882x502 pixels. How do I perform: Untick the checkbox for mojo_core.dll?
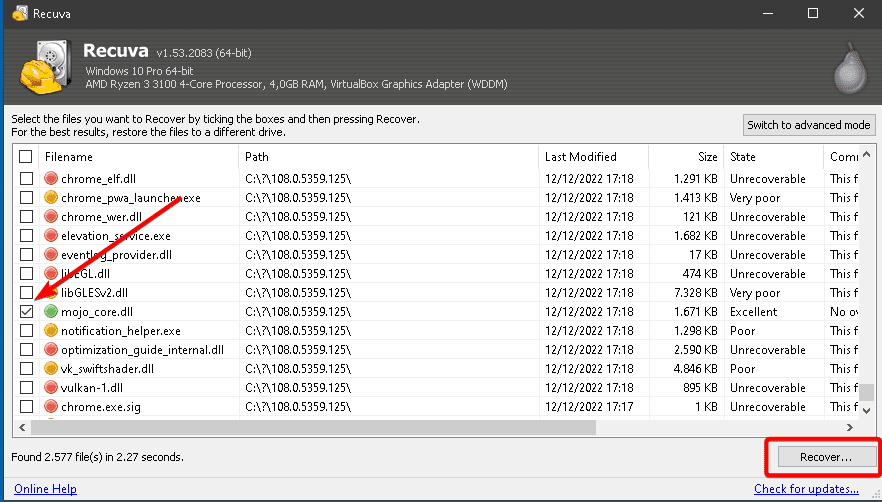[26, 311]
